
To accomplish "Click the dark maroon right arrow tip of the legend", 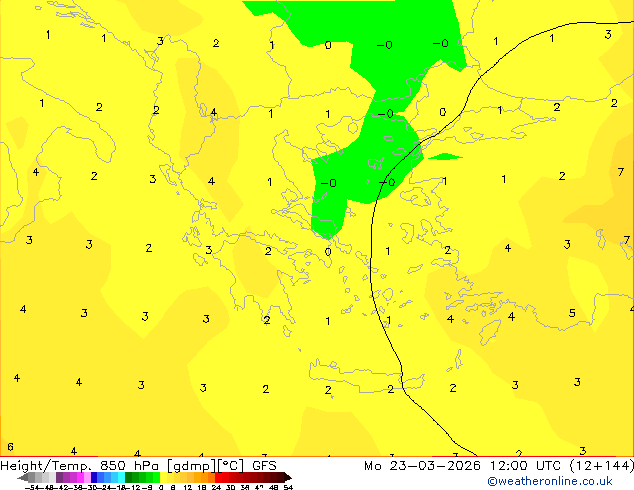I will (x=288, y=478).
